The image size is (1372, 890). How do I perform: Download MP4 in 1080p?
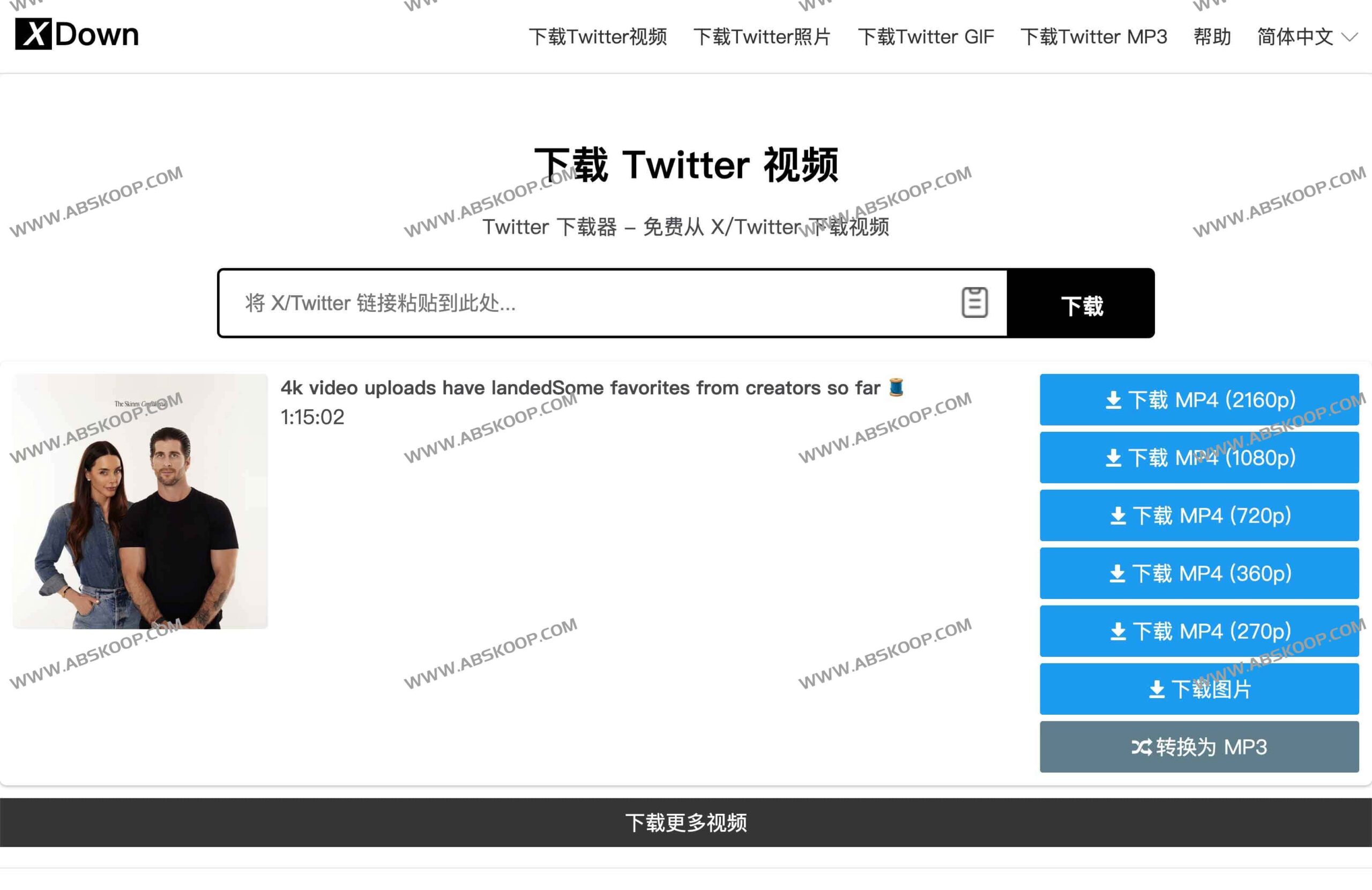(x=1199, y=458)
